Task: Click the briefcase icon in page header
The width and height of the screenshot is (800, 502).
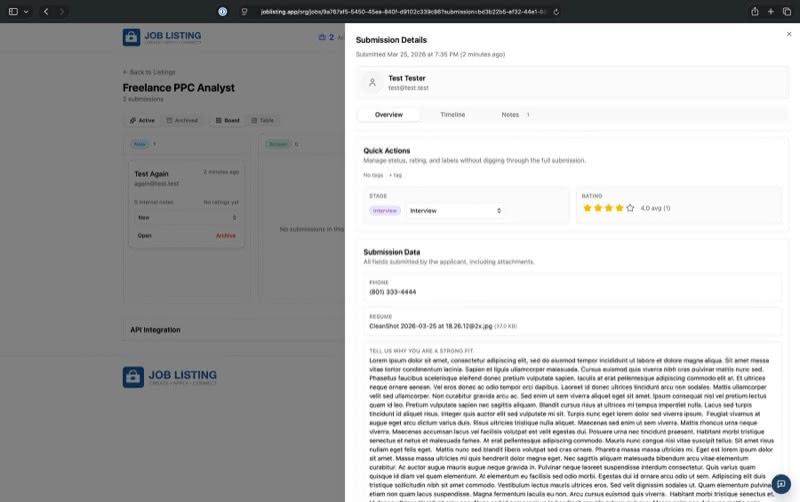Action: [322, 37]
